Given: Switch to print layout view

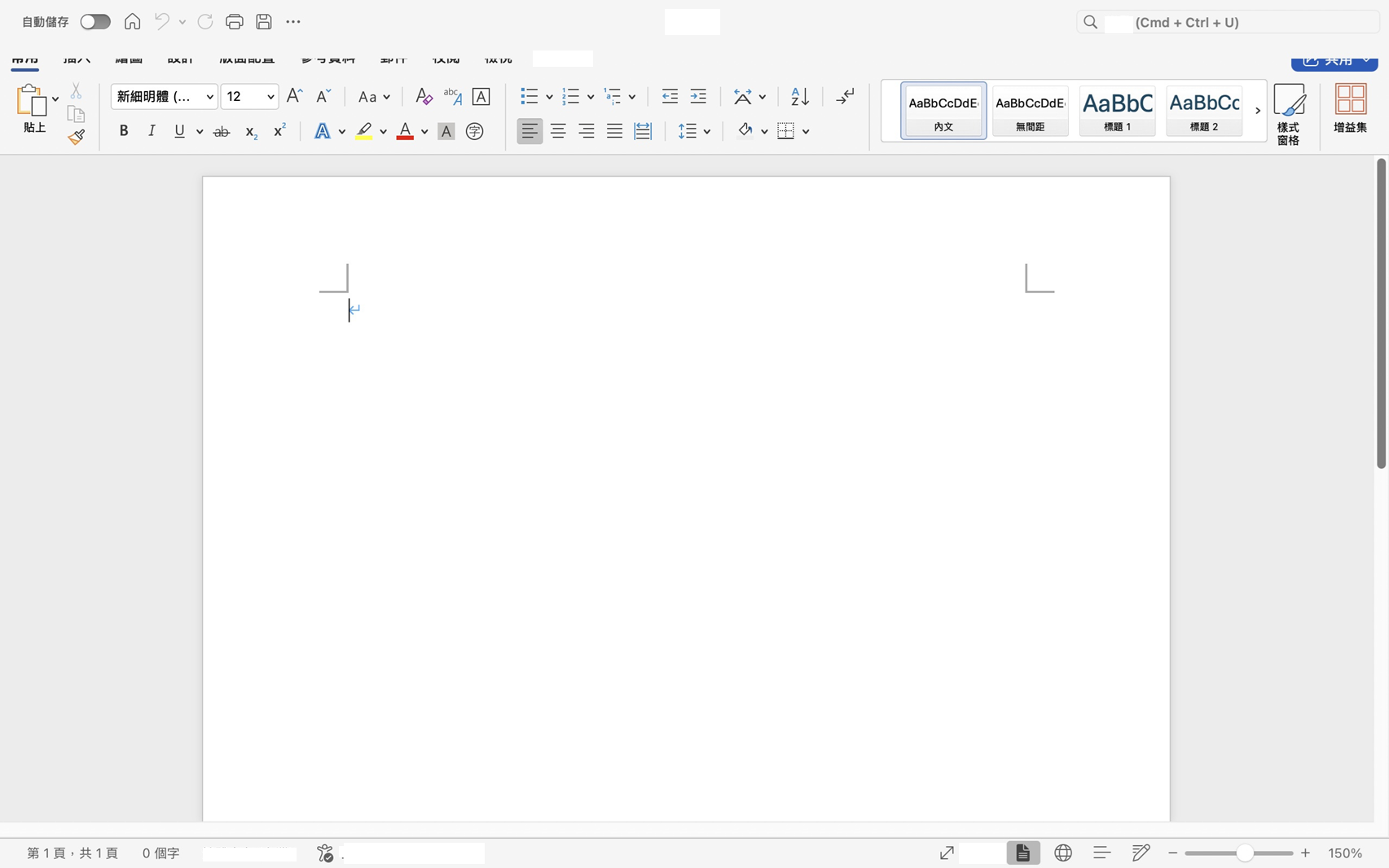Looking at the screenshot, I should 1023,853.
